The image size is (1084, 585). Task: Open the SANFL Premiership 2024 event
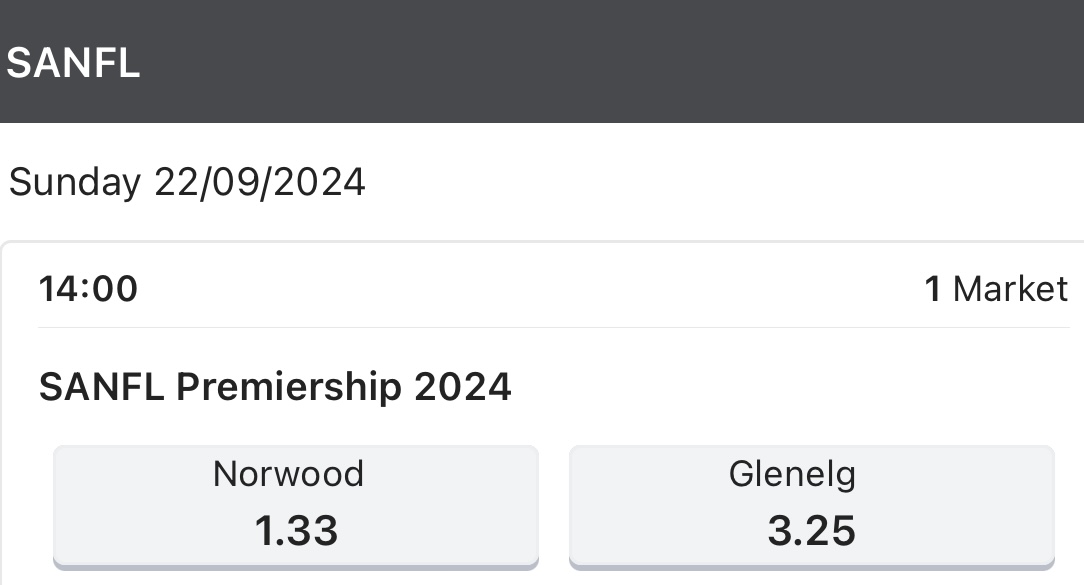tap(275, 386)
